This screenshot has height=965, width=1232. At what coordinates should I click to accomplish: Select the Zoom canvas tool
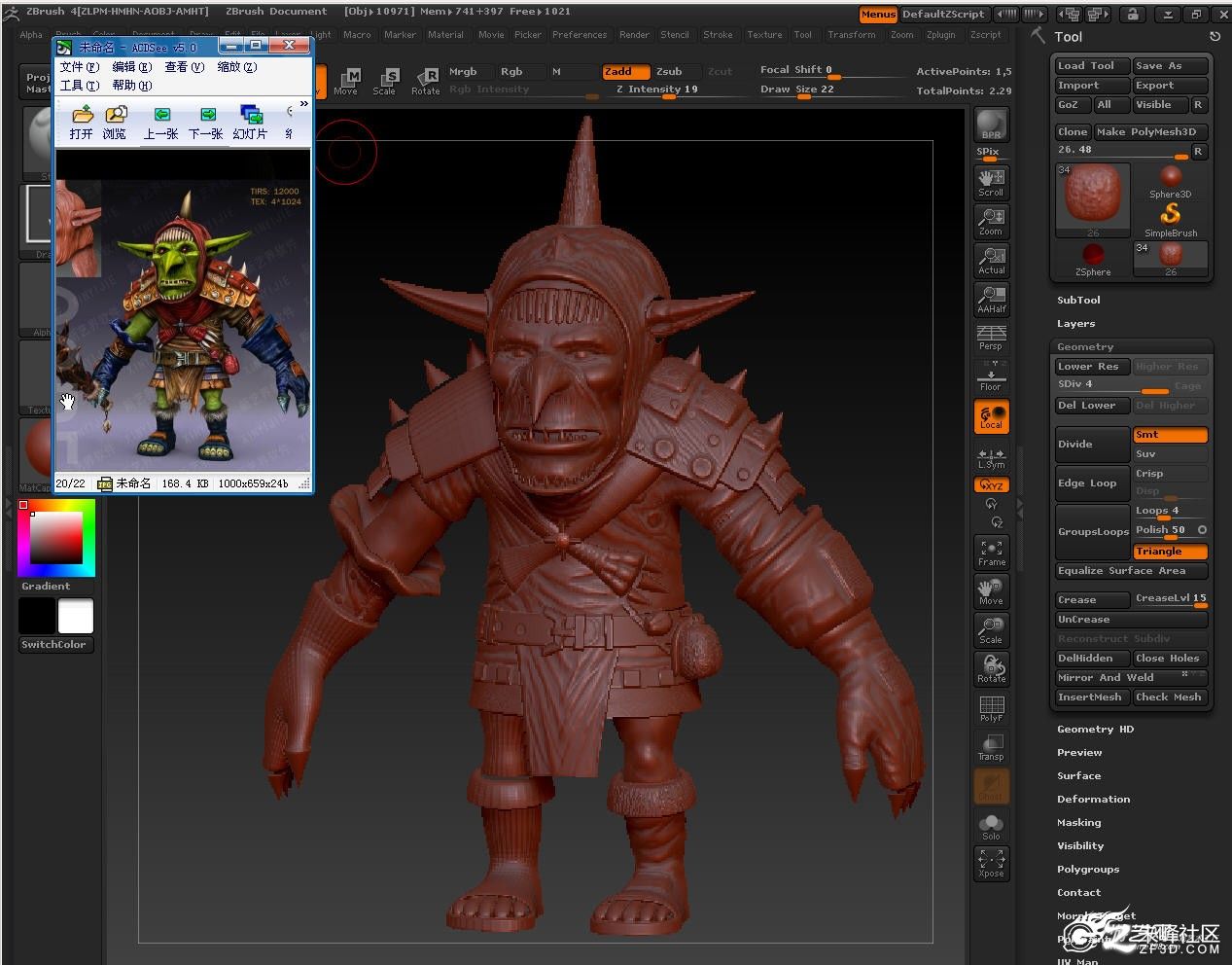[x=991, y=221]
